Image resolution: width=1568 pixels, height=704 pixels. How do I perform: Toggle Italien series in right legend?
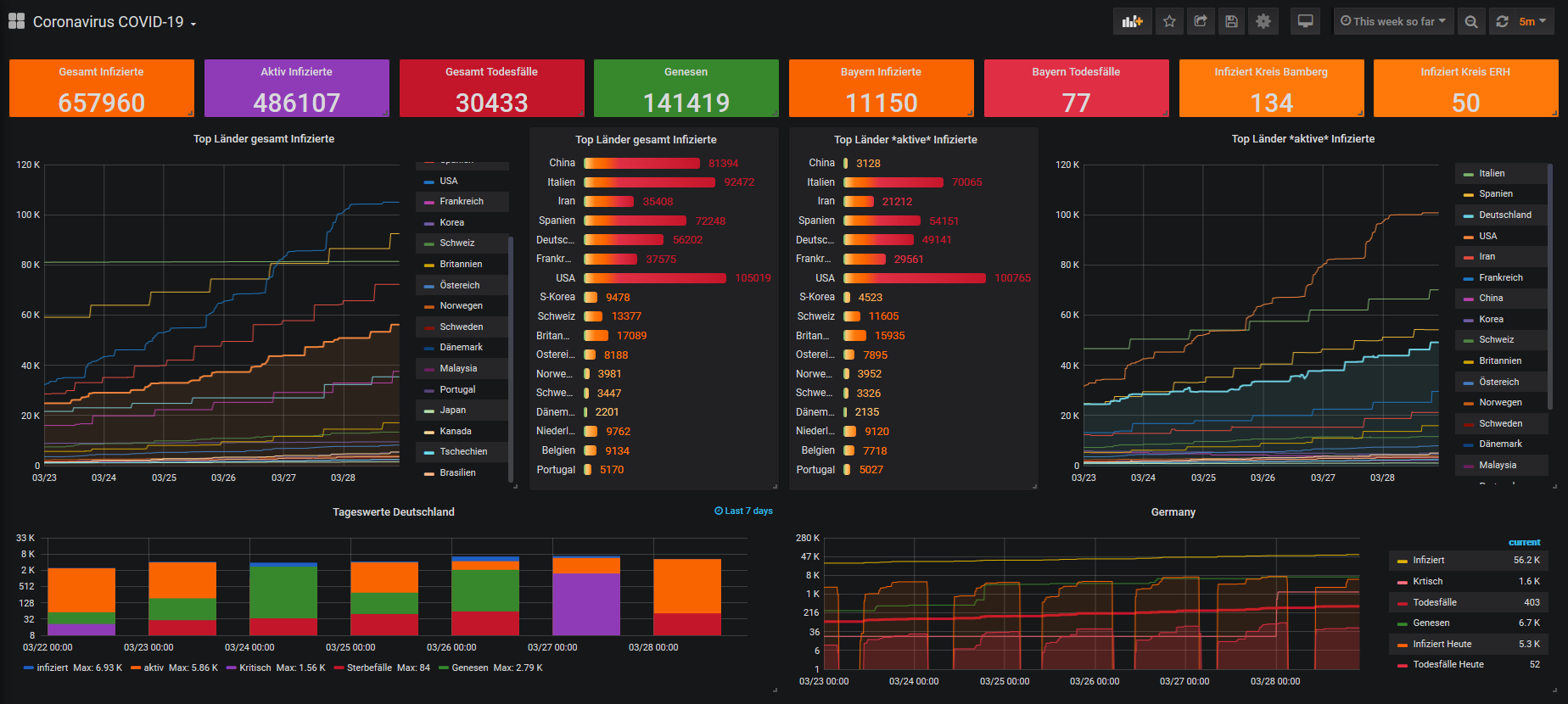click(1492, 173)
